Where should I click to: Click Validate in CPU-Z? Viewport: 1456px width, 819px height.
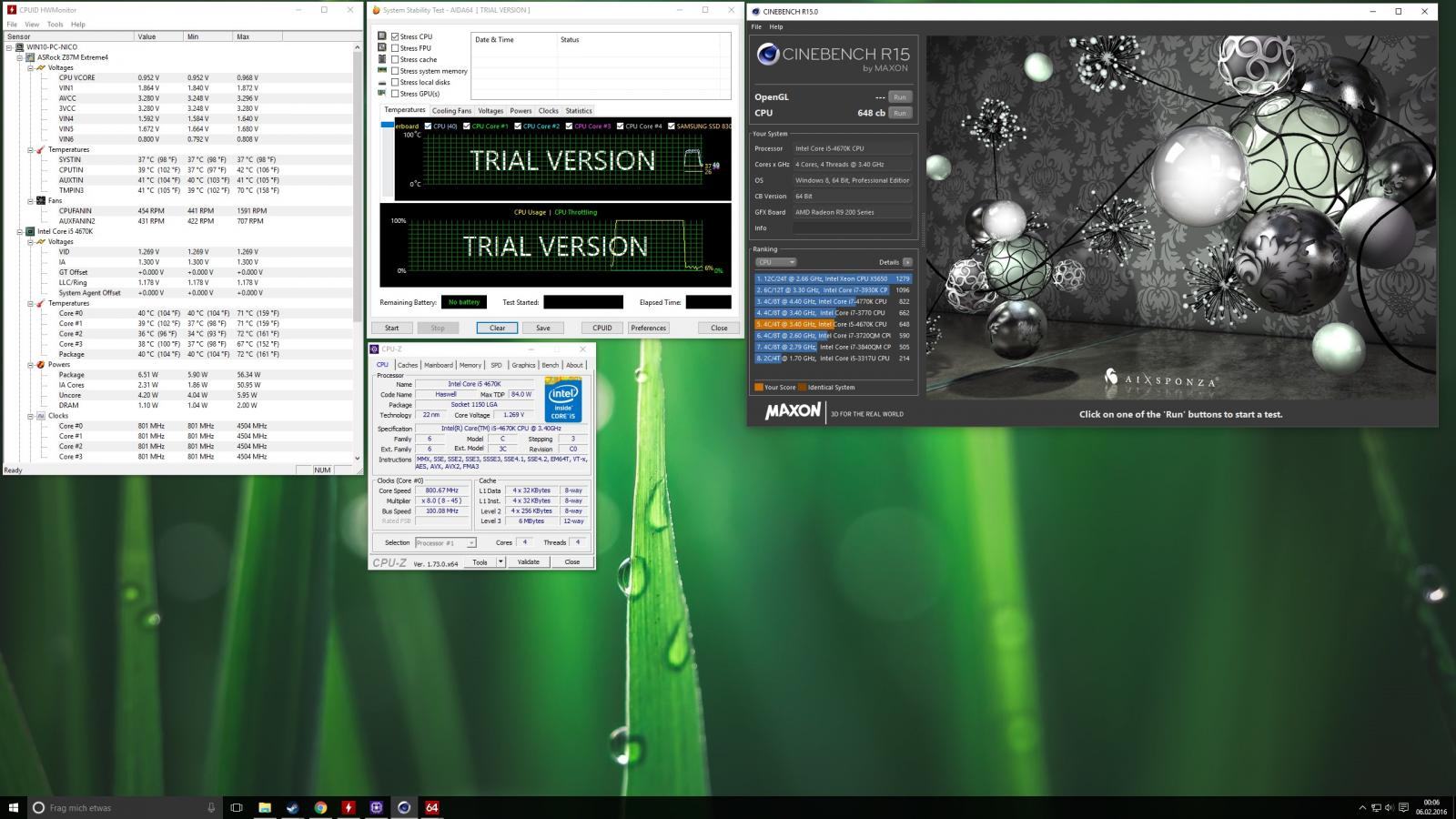[x=528, y=562]
